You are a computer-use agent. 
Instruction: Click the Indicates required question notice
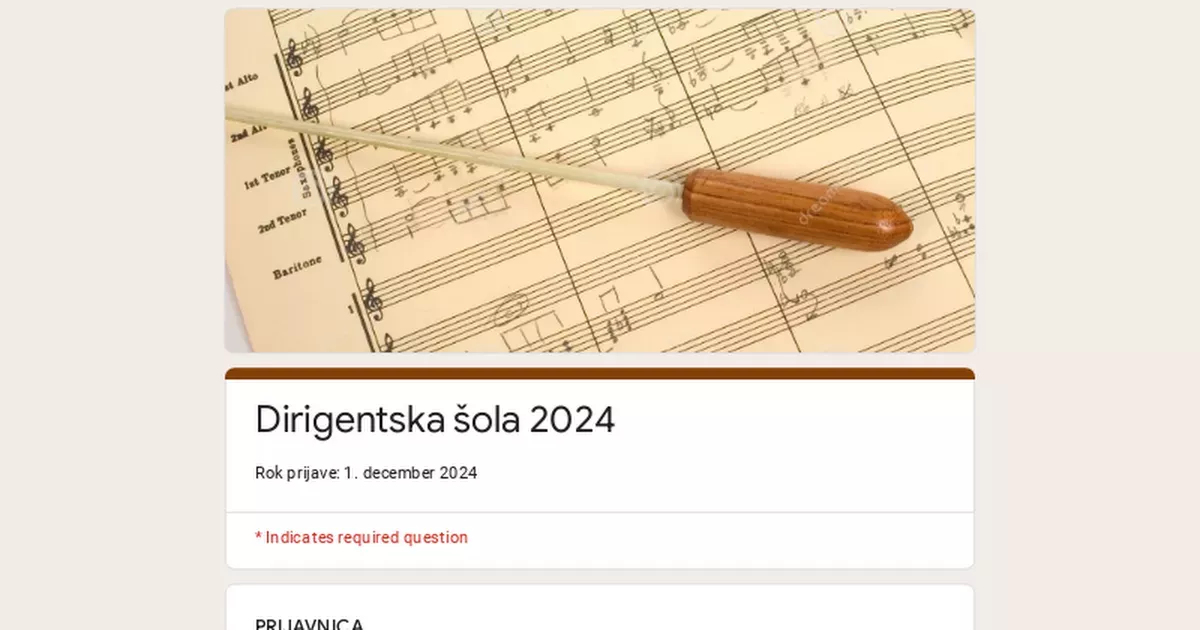click(361, 537)
